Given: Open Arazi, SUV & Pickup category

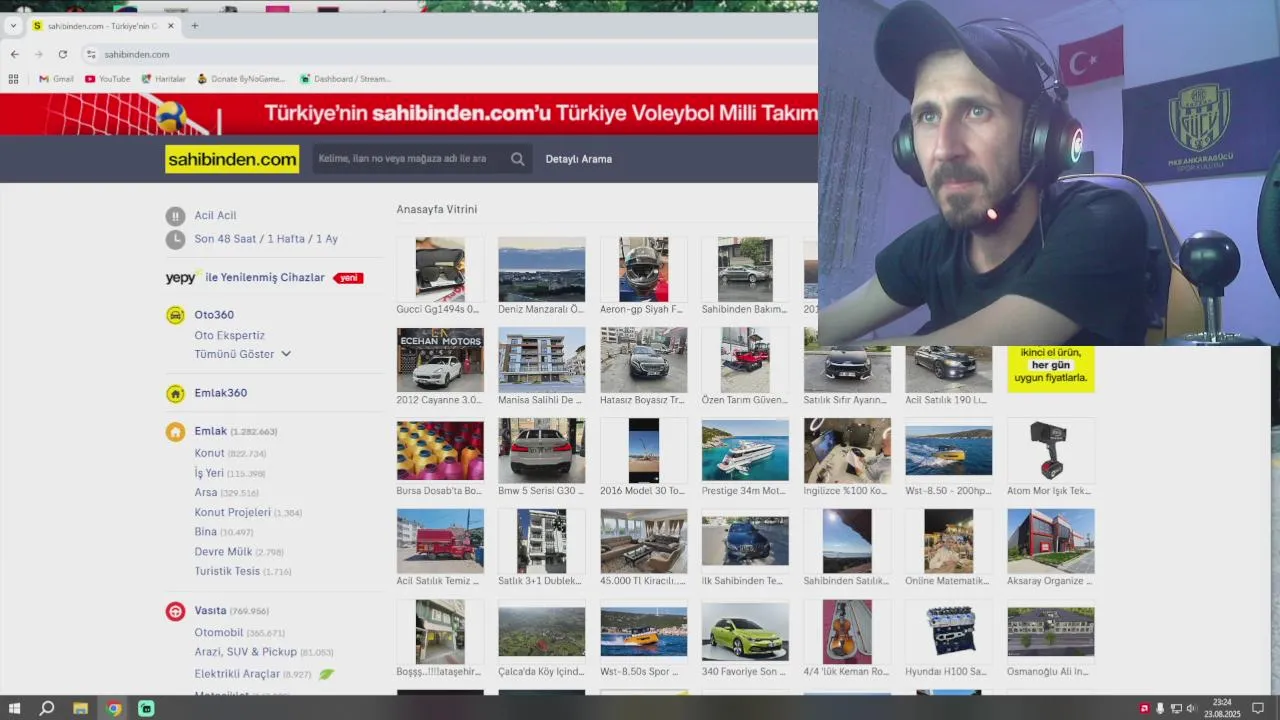Looking at the screenshot, I should (245, 652).
